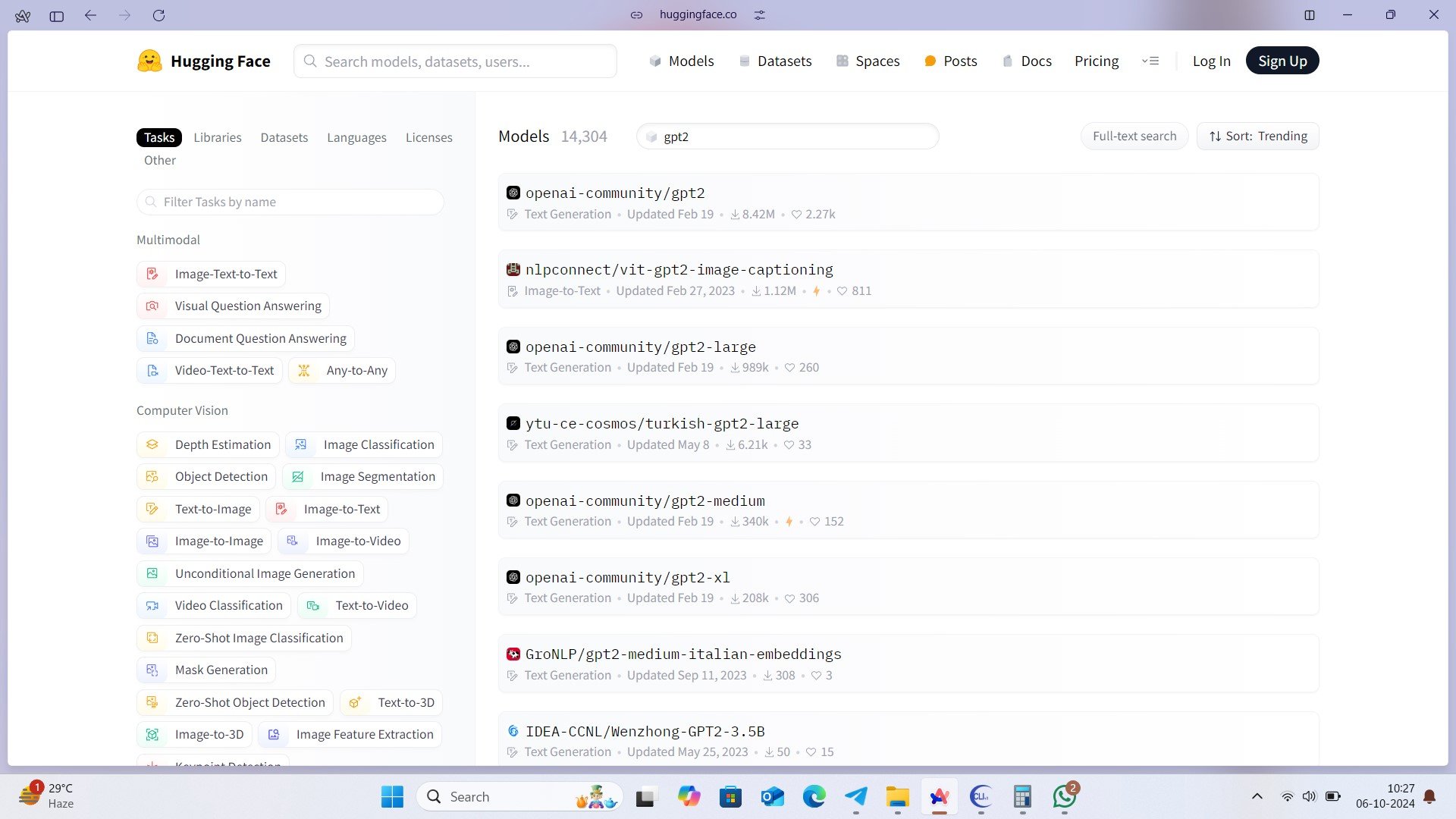Open the weather widget showing 29°C Haze
Image resolution: width=1456 pixels, height=819 pixels.
47,796
